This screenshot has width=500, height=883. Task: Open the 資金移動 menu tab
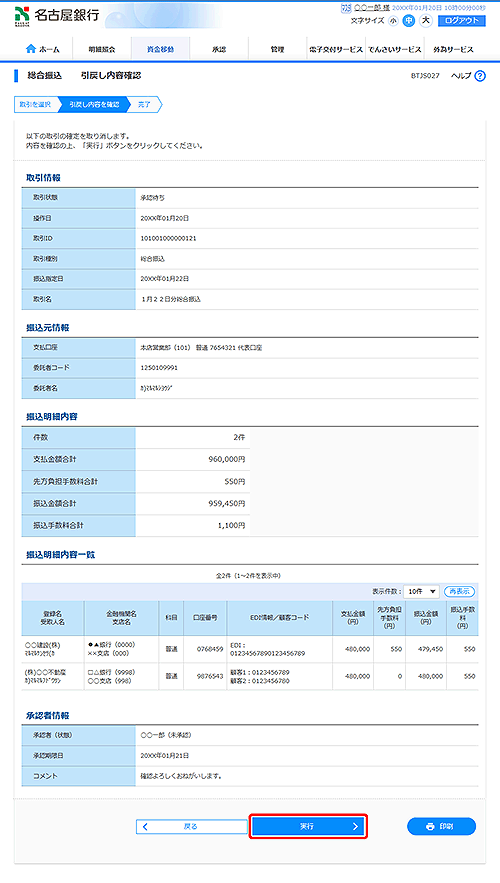coord(160,49)
